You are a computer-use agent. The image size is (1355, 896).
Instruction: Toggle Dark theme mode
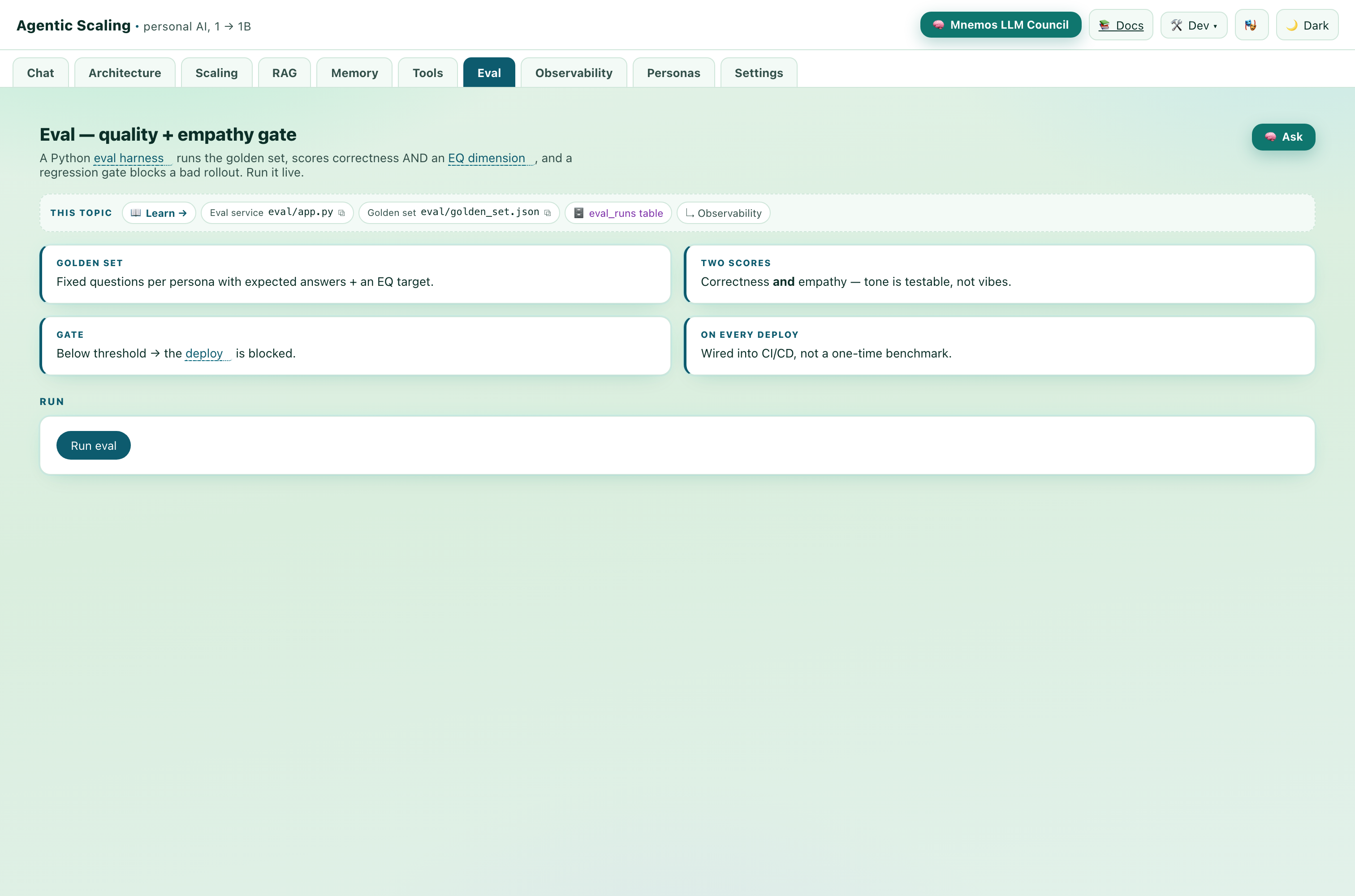[x=1307, y=25]
